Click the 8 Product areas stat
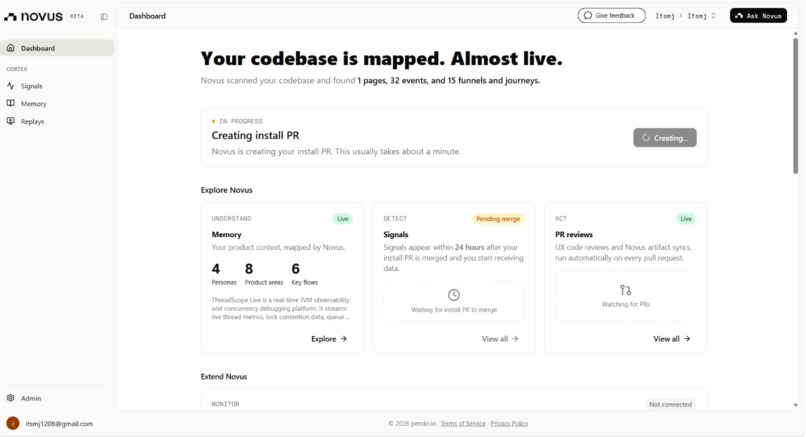 pyautogui.click(x=264, y=274)
